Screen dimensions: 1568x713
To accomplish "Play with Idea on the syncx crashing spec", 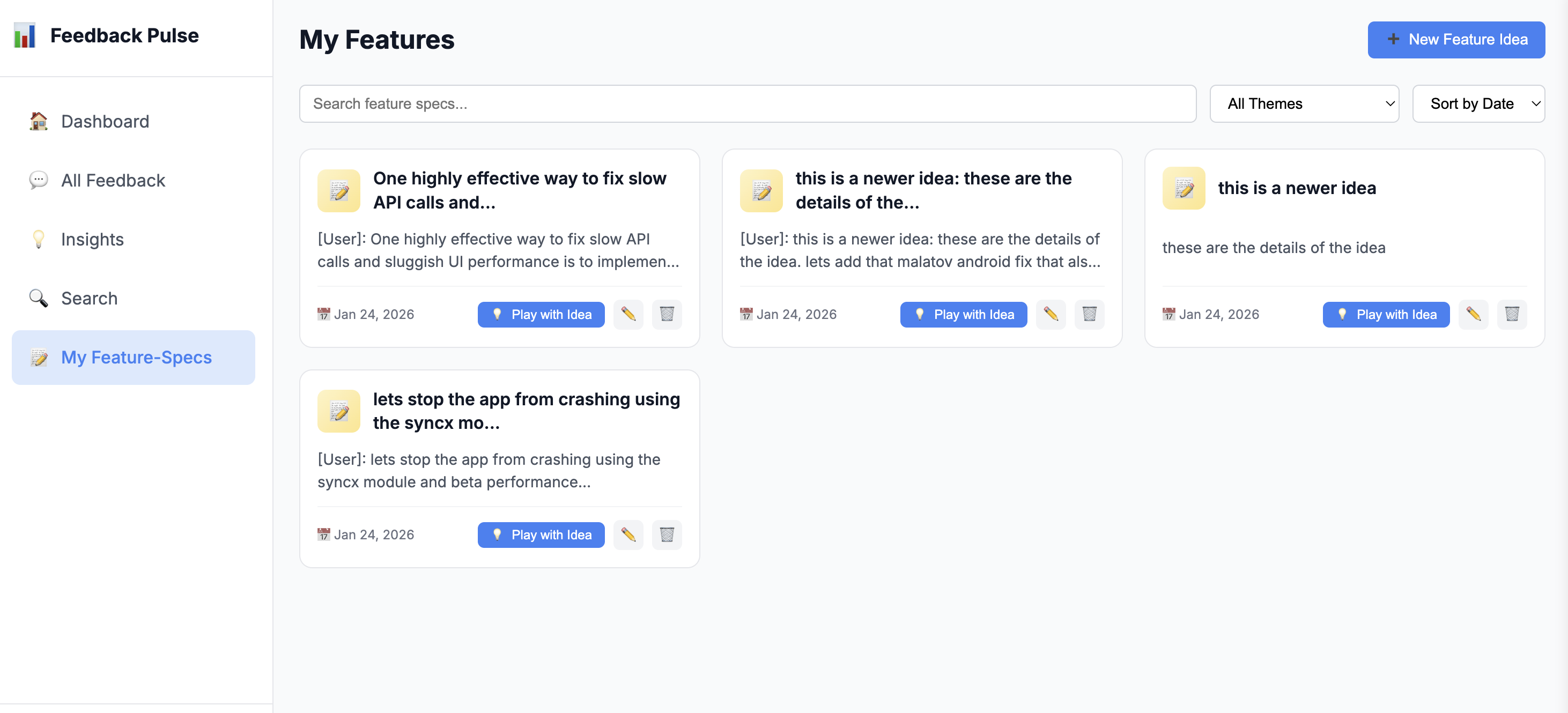I will click(x=541, y=535).
